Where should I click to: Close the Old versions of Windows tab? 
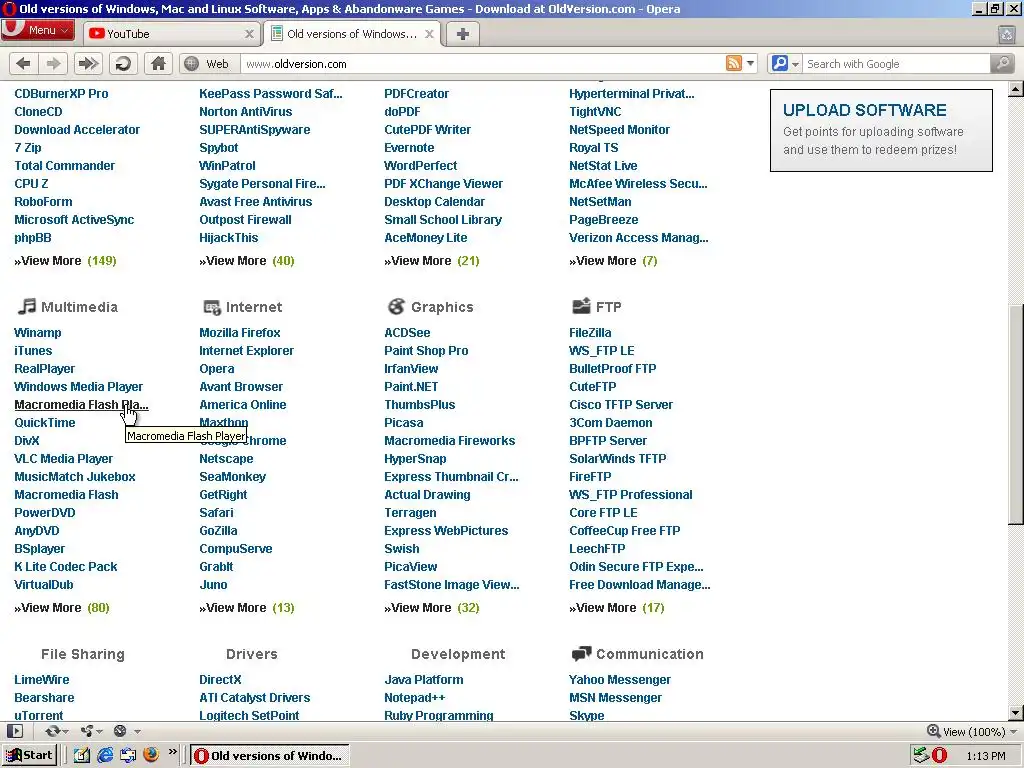(x=429, y=34)
